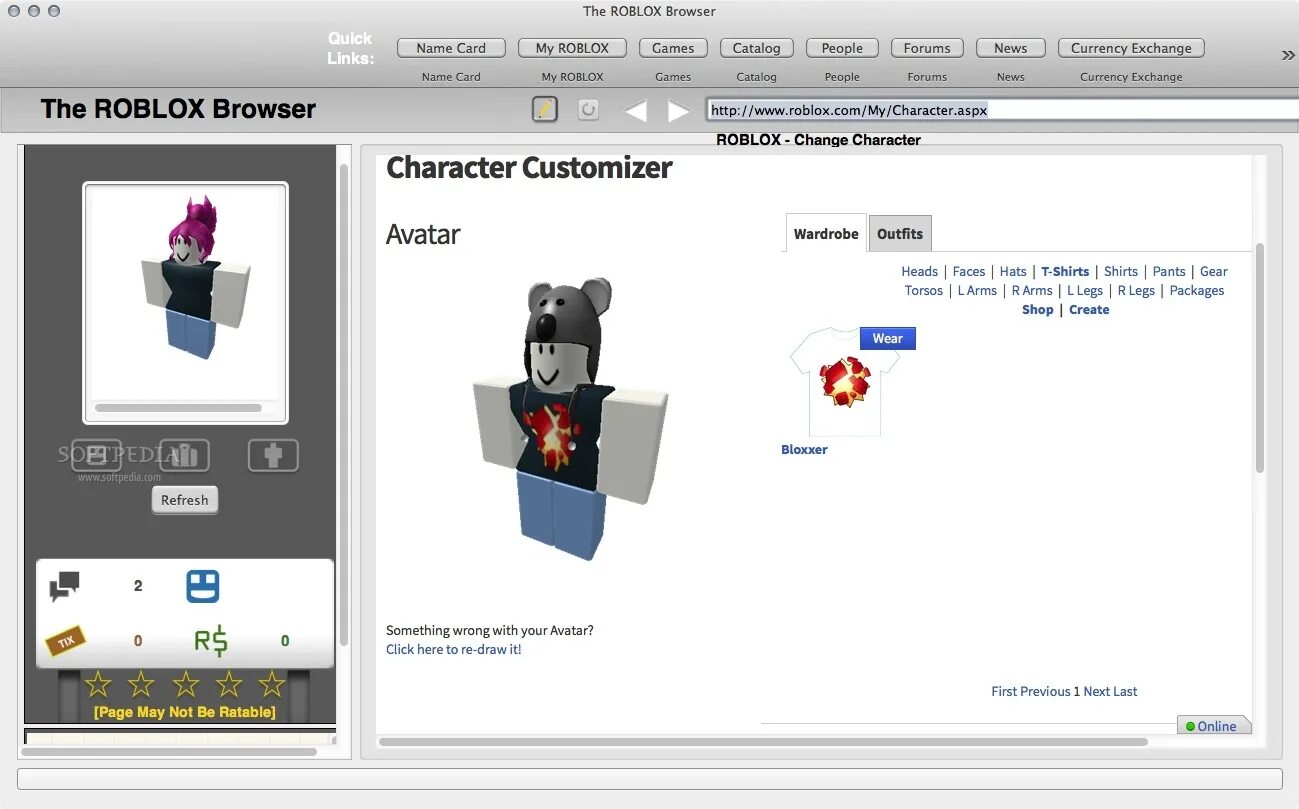Select the R Arms wardrobe category
This screenshot has height=809, width=1299.
pos(1032,290)
